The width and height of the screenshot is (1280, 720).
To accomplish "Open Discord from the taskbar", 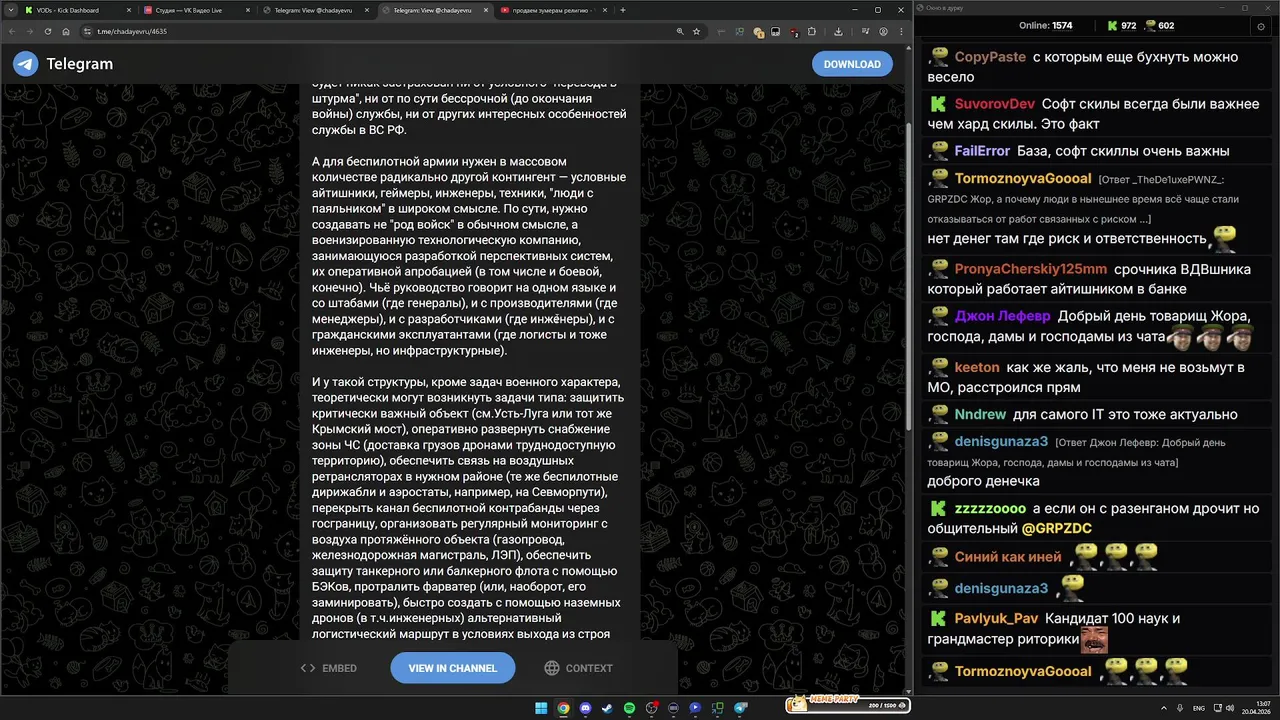I will [x=585, y=708].
